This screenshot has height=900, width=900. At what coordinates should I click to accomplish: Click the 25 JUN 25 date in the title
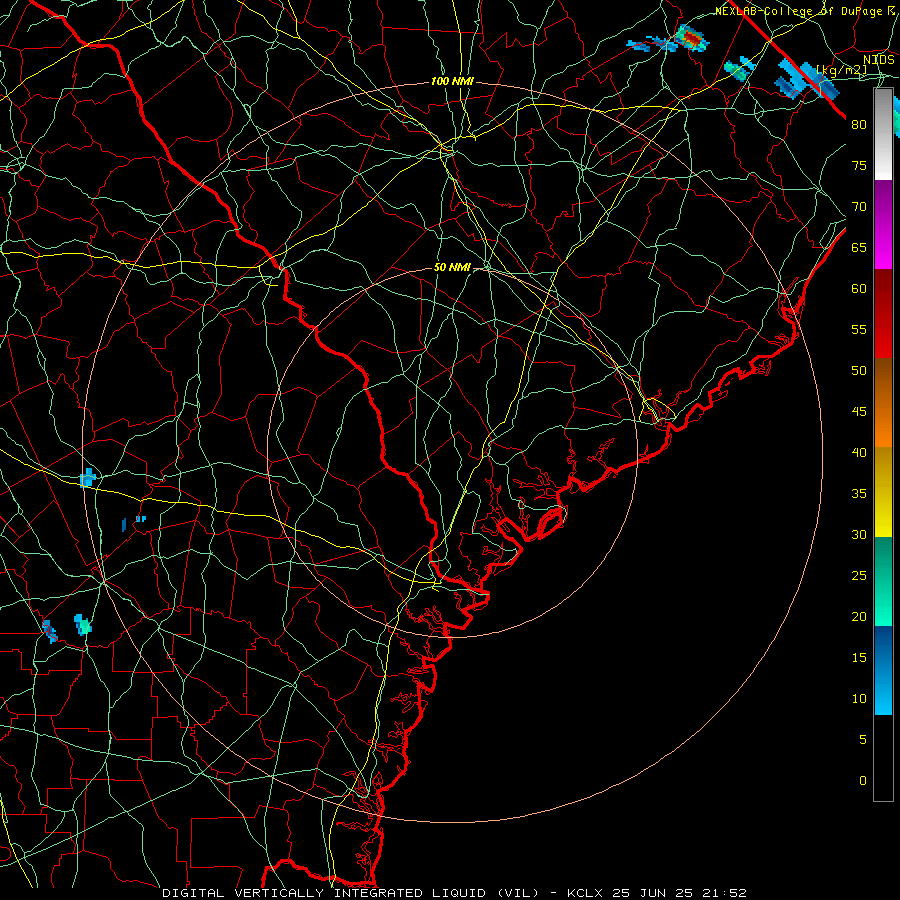[655, 893]
